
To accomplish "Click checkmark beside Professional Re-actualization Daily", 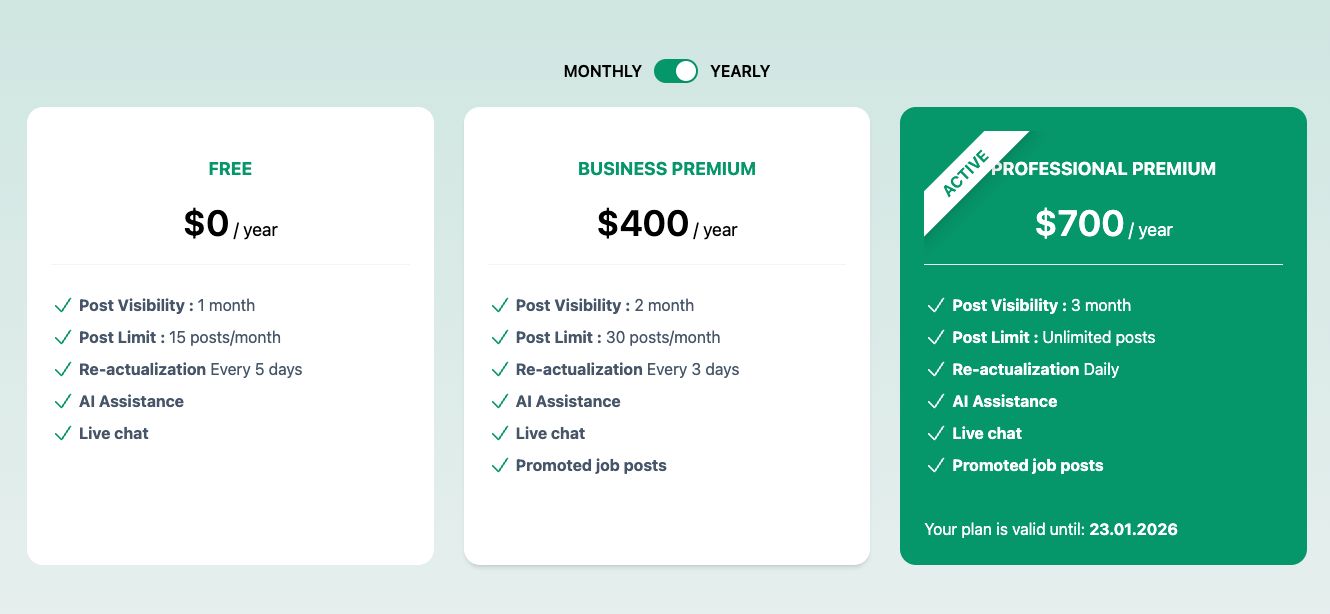I will point(936,369).
